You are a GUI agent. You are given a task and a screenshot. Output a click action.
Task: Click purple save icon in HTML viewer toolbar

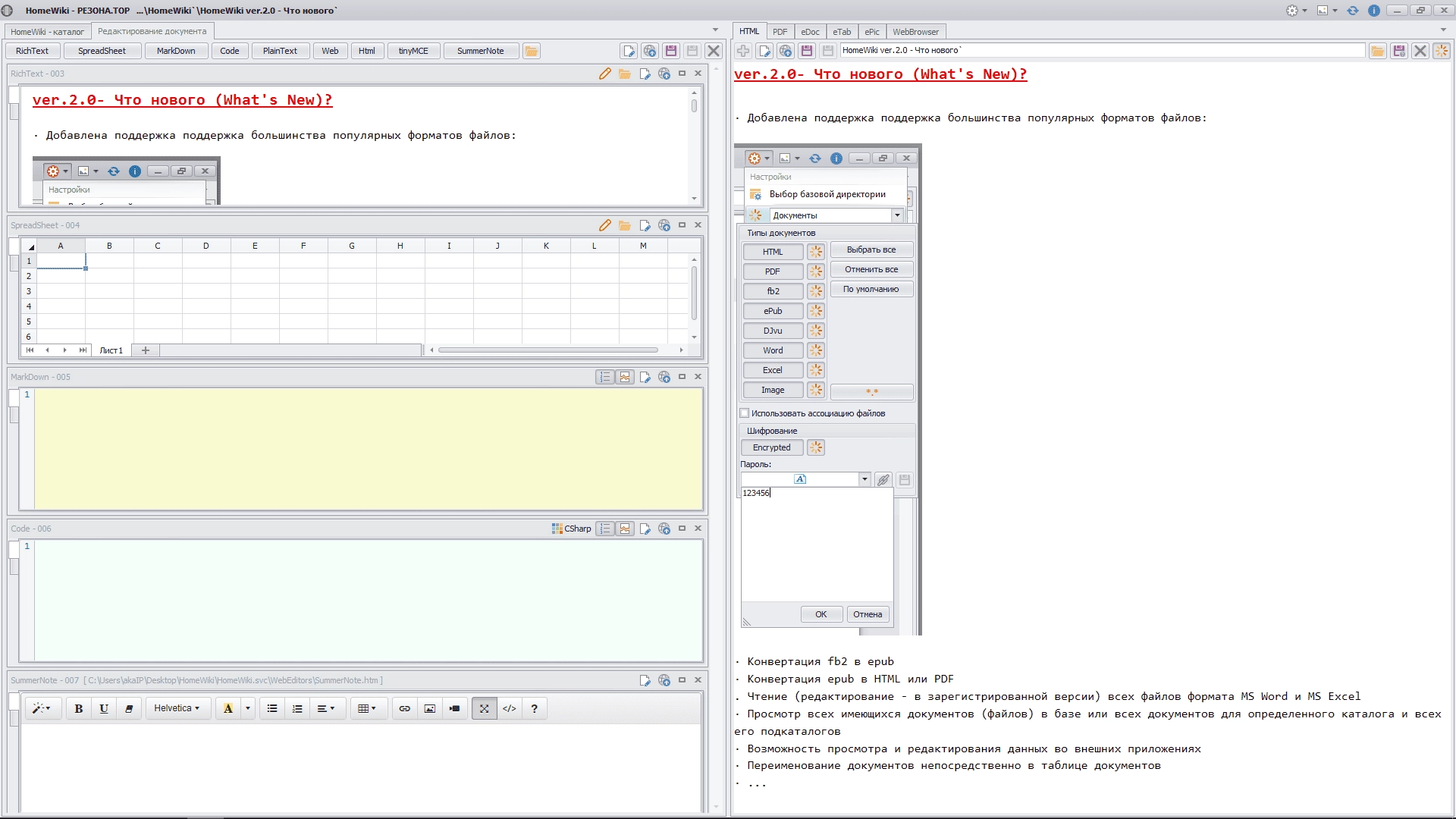pyautogui.click(x=807, y=51)
